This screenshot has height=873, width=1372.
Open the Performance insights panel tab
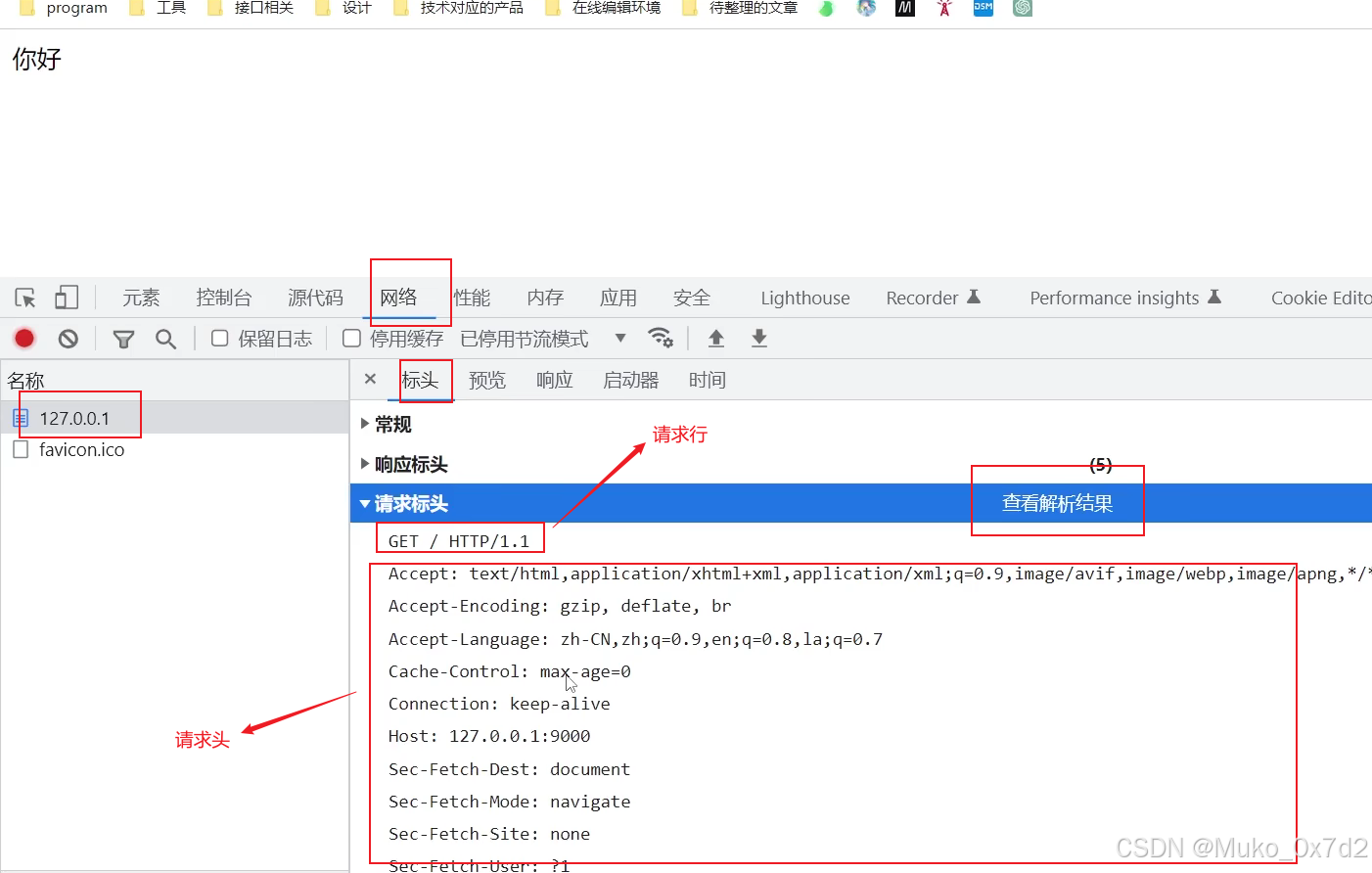(1125, 298)
